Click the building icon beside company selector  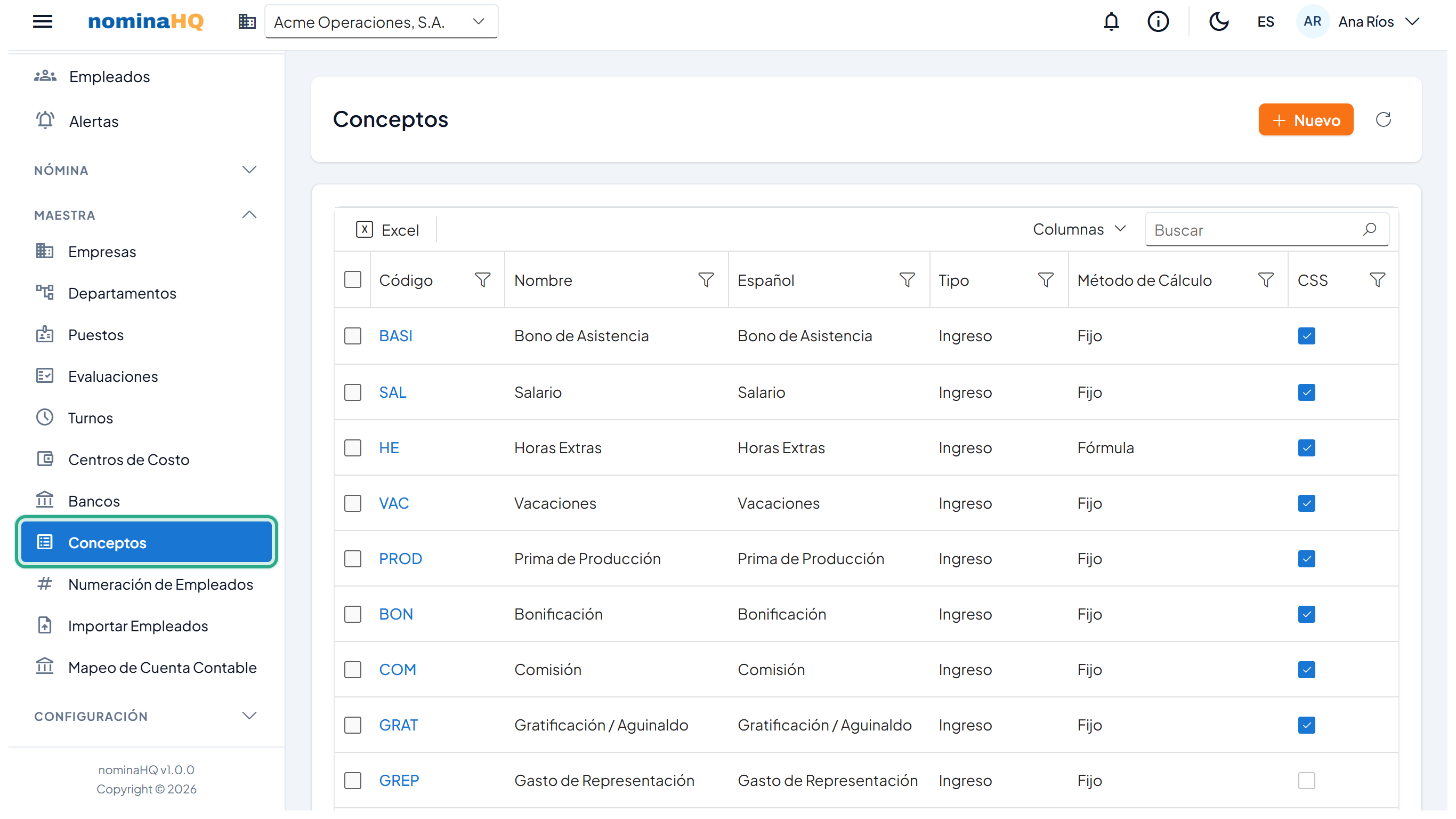pos(247,21)
